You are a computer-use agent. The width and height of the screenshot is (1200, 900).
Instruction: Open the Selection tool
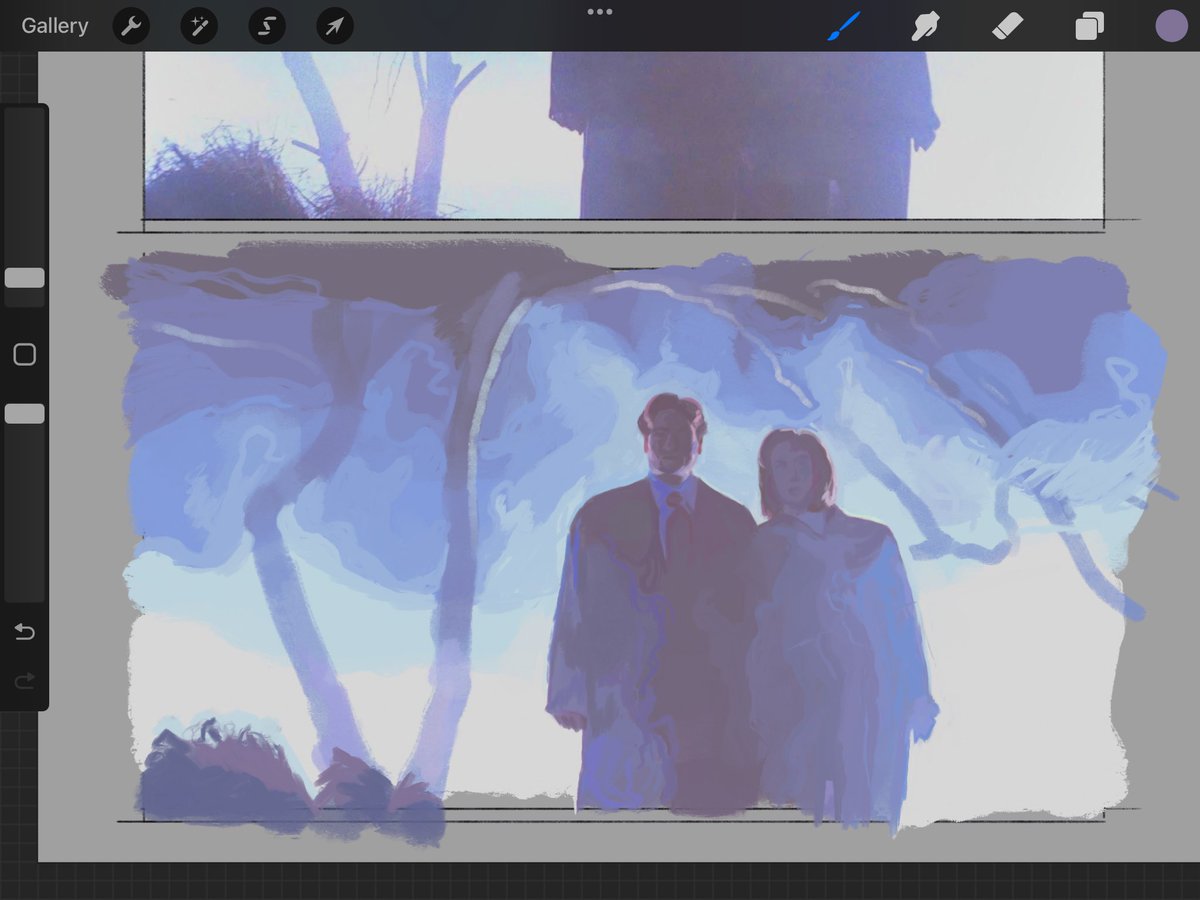[x=267, y=26]
